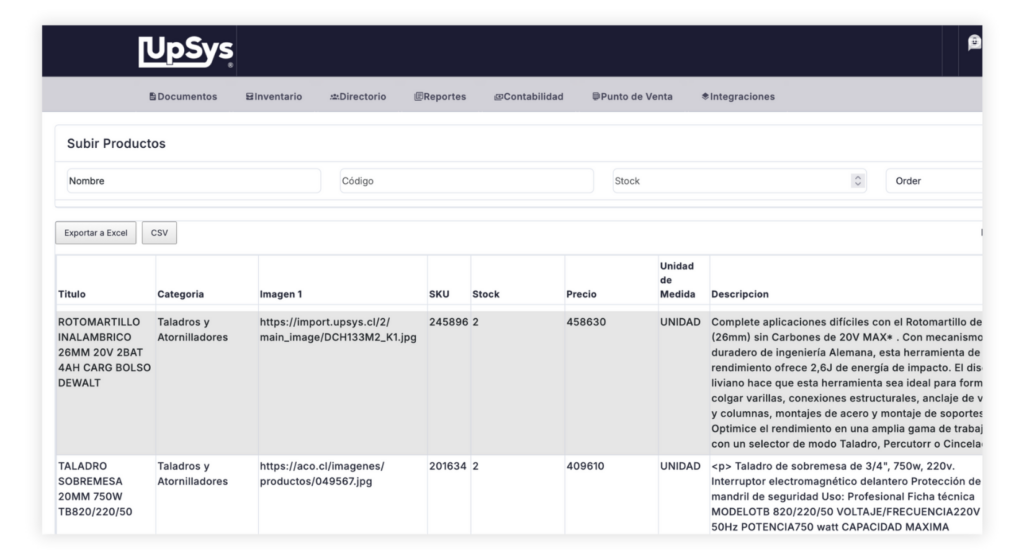Open the Order dropdown
The image size is (1024, 559).
(933, 181)
